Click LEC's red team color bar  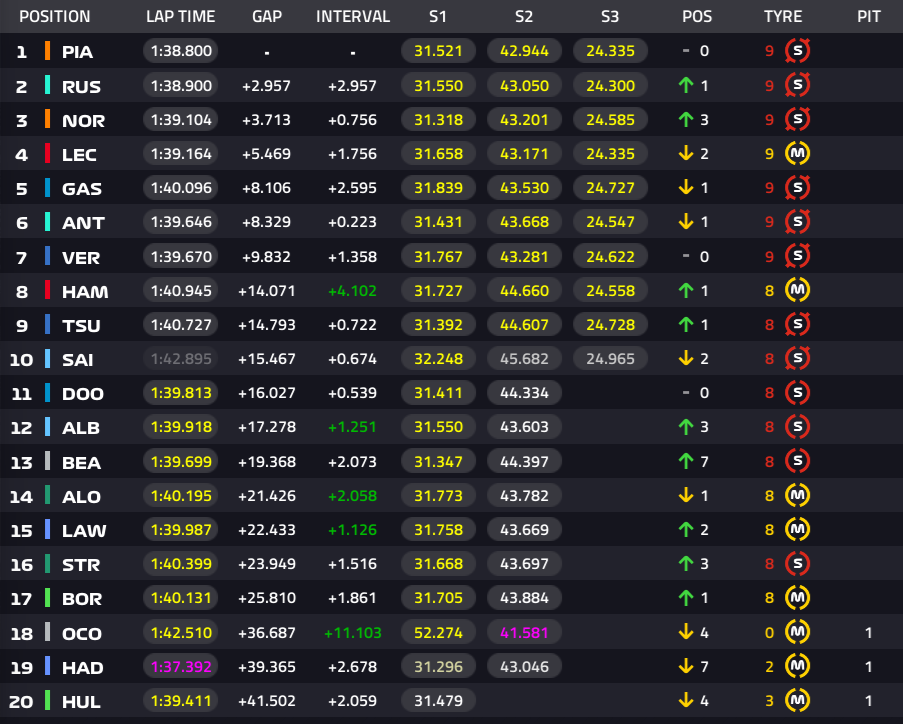47,154
